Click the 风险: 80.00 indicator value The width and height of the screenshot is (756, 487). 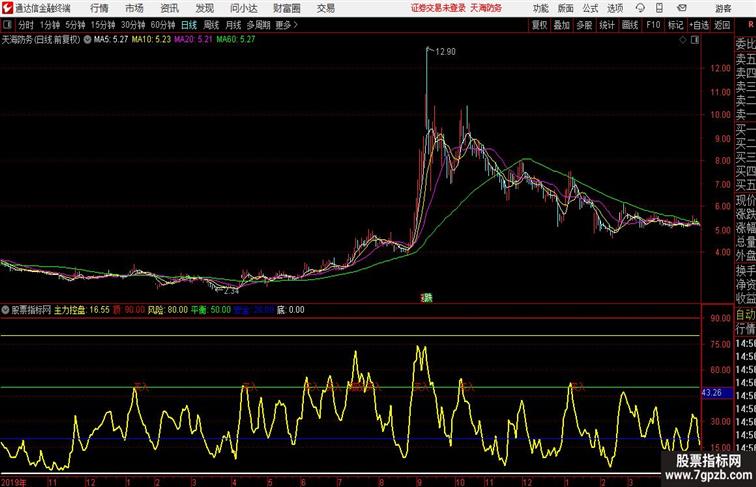(x=167, y=310)
